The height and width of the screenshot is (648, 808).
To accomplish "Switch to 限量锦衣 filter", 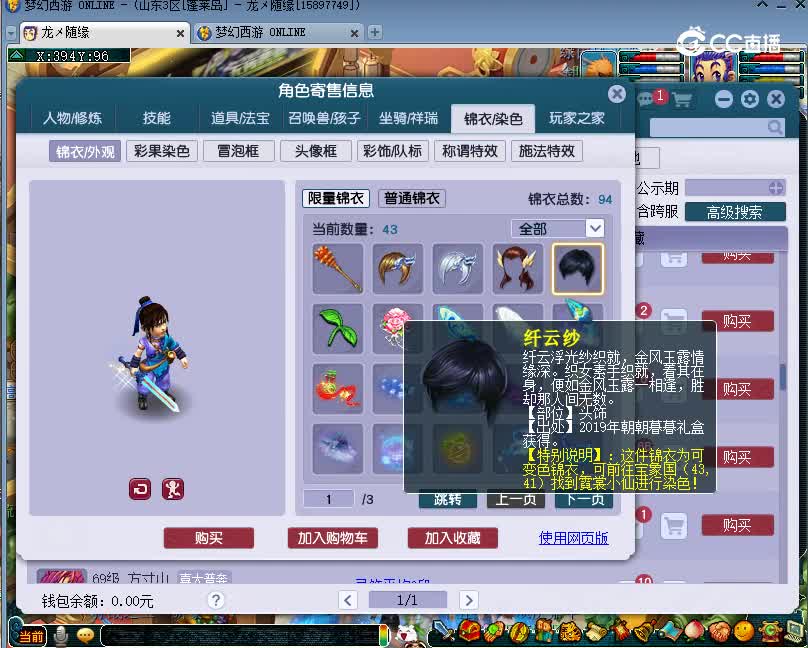I will tap(336, 198).
